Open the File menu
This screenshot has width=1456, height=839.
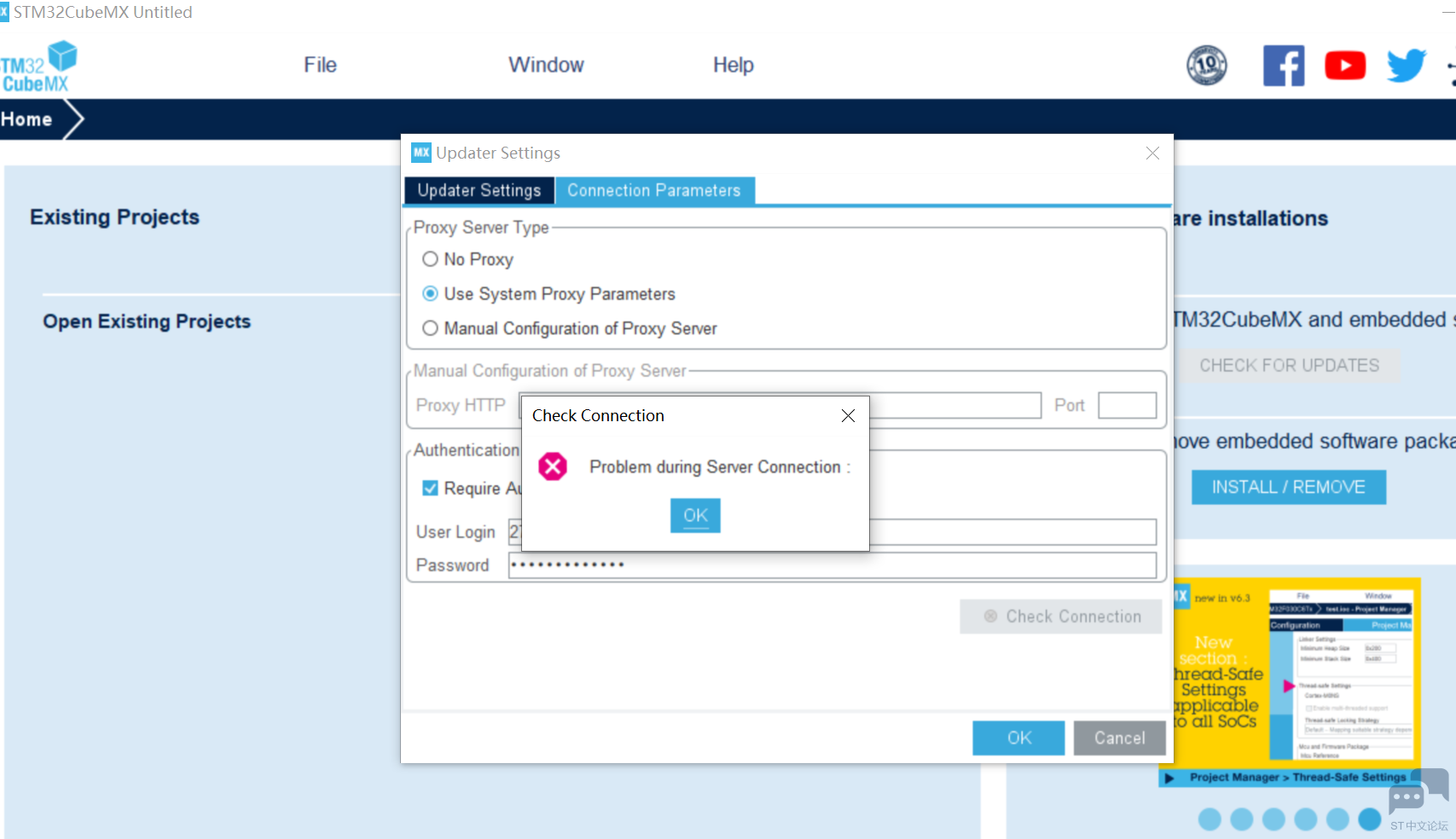[x=321, y=65]
